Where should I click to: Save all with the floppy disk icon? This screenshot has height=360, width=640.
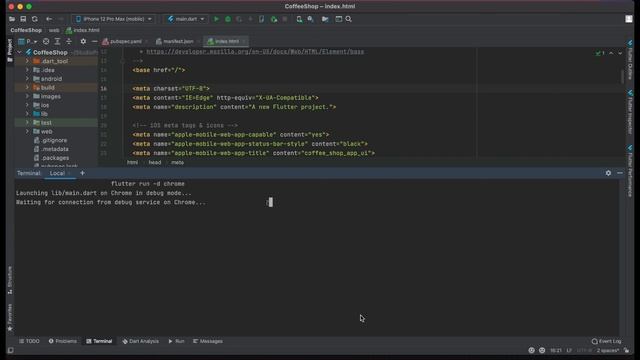(23, 19)
